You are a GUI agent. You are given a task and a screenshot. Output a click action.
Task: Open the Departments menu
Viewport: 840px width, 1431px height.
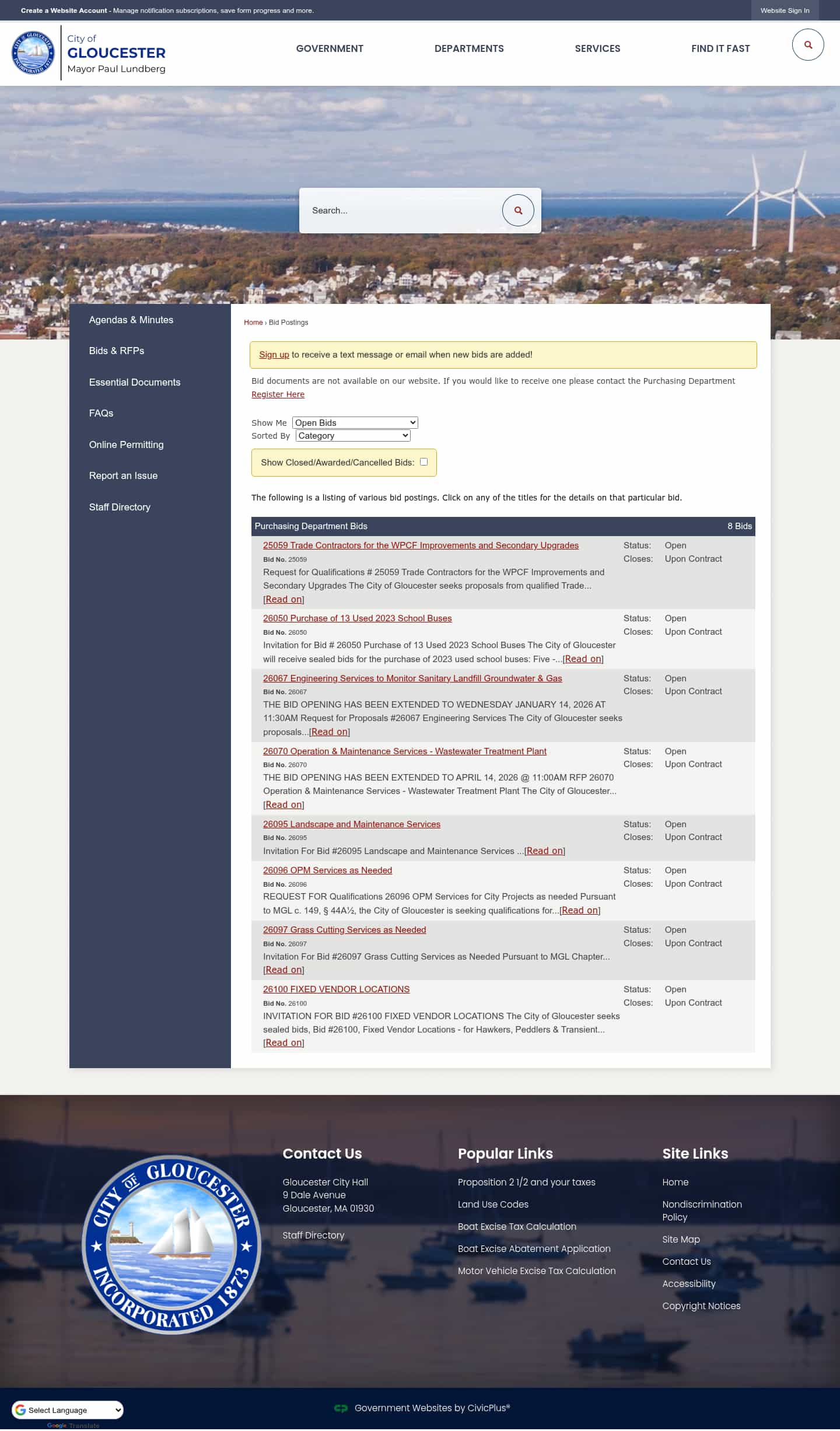point(469,48)
